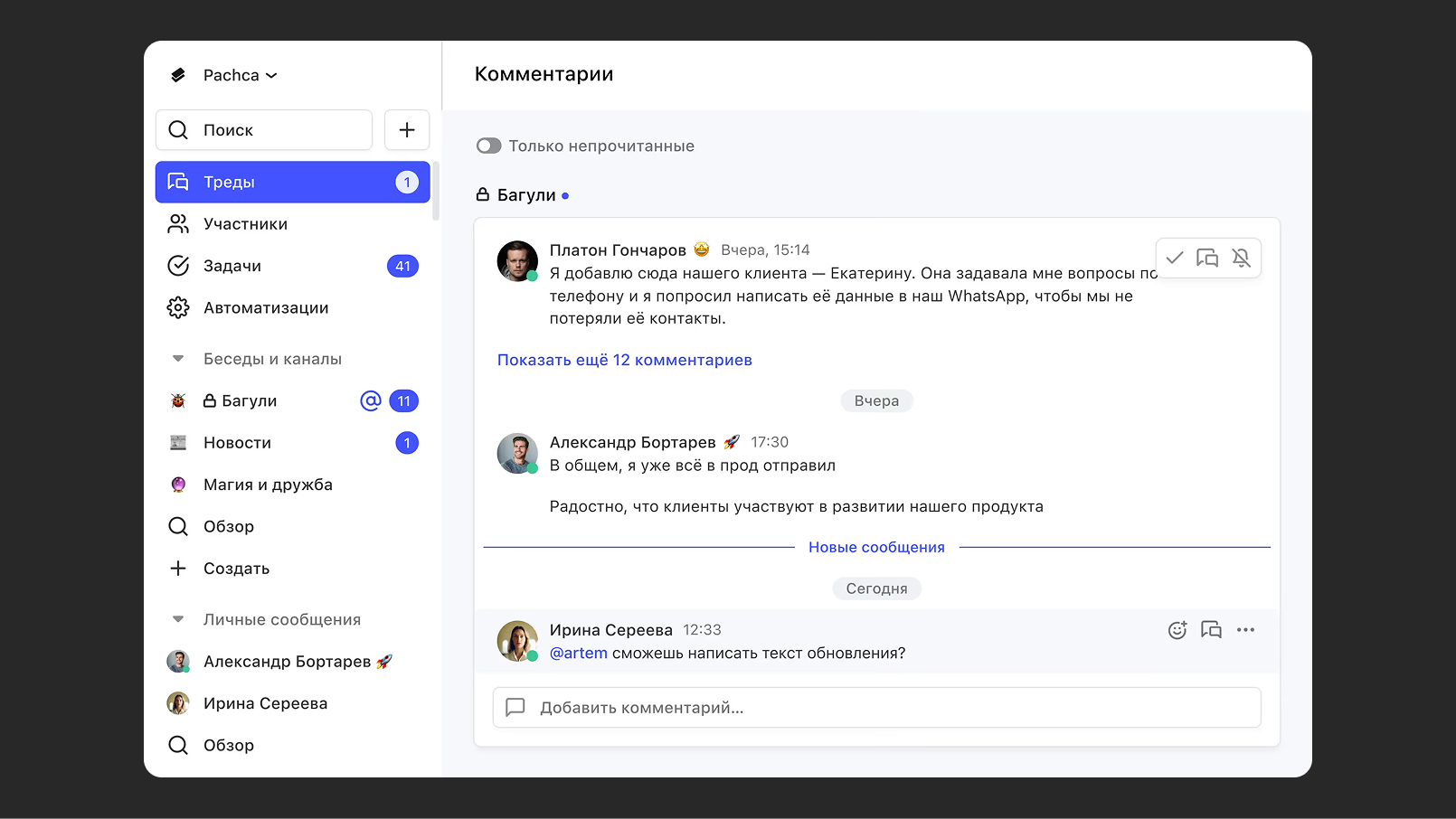
Task: Enable the Только непрочитанные toggle
Action: pos(488,146)
